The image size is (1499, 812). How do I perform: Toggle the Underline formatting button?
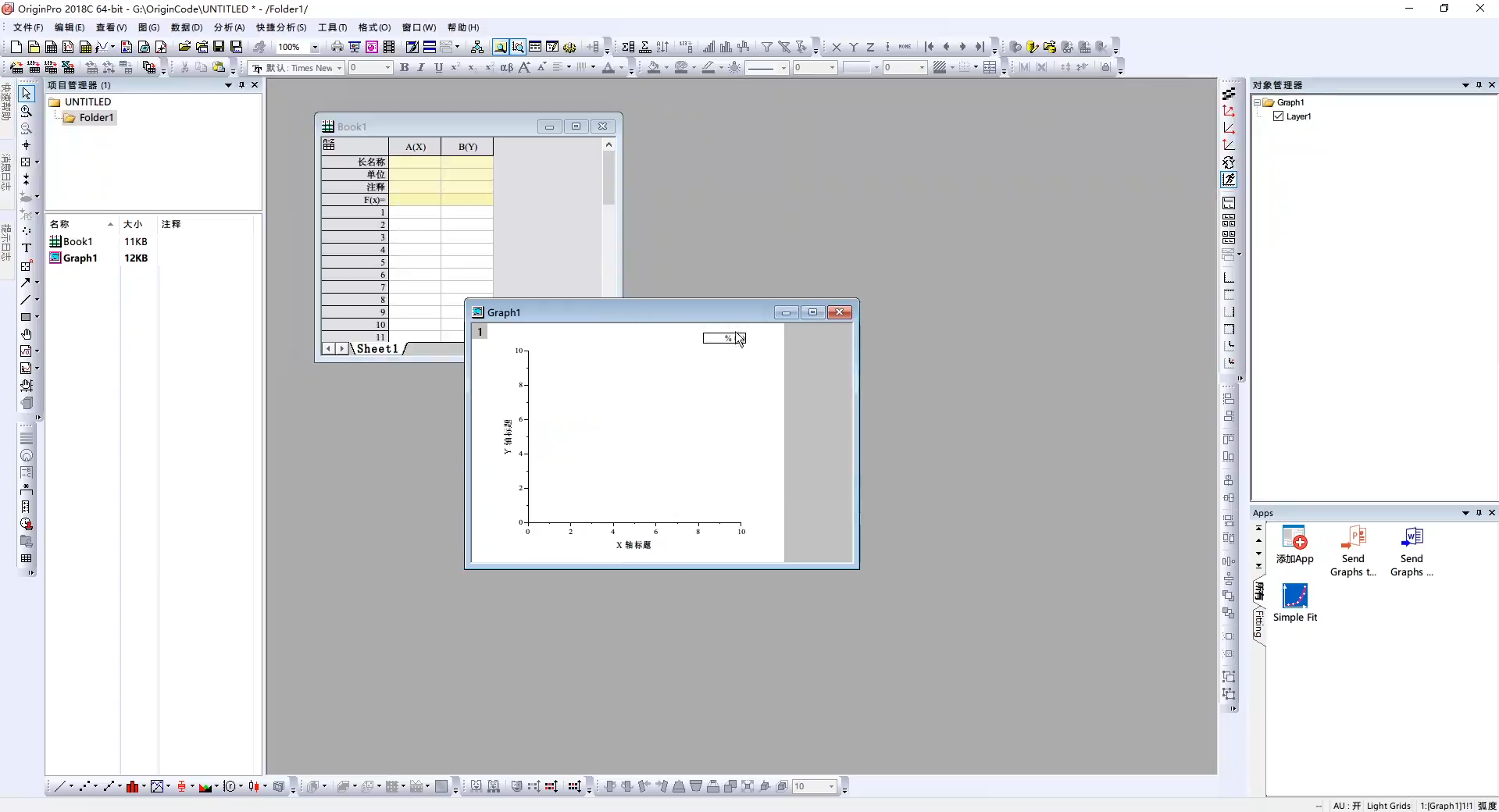[438, 68]
